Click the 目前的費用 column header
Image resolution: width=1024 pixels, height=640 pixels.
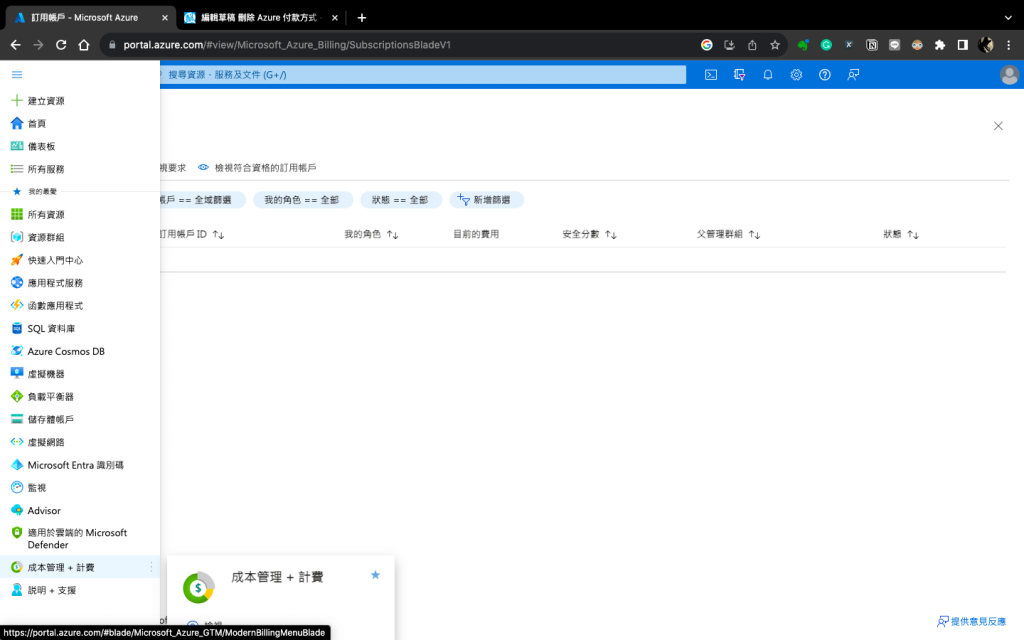[476, 234]
